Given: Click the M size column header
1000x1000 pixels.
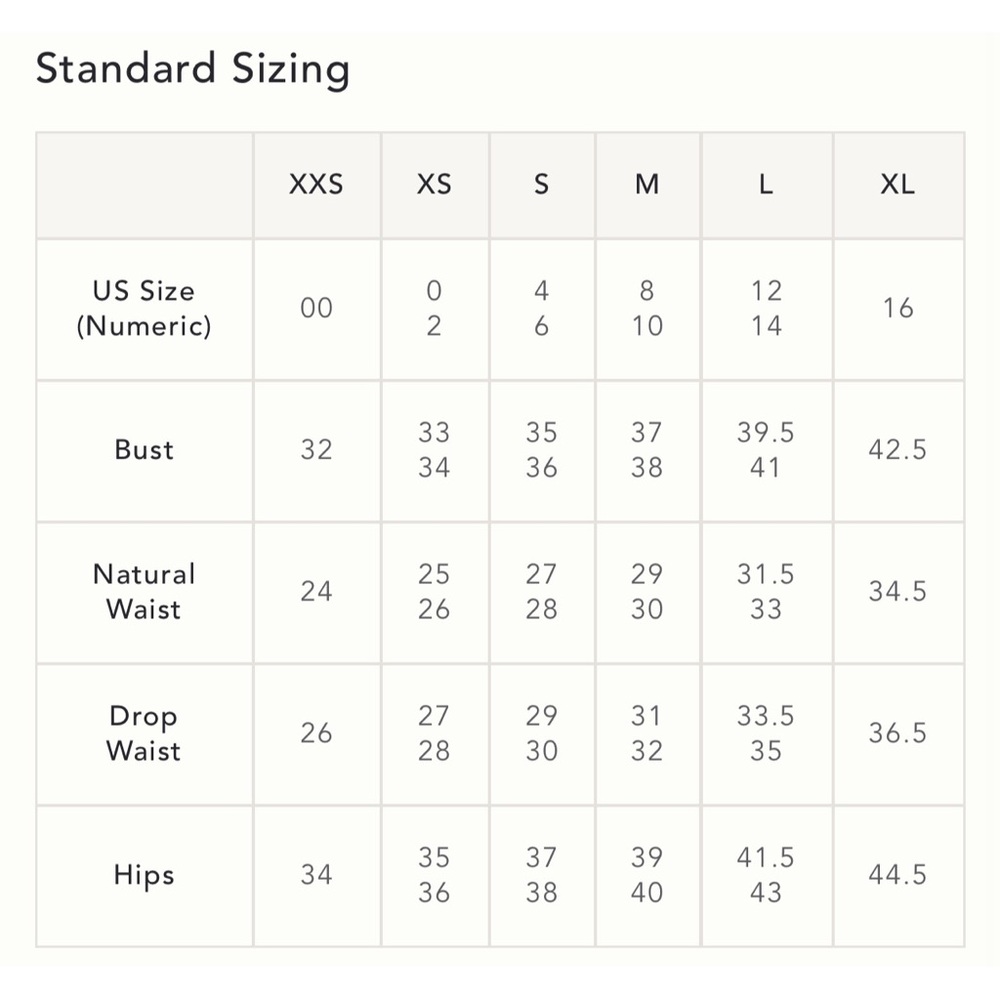Looking at the screenshot, I should (647, 185).
